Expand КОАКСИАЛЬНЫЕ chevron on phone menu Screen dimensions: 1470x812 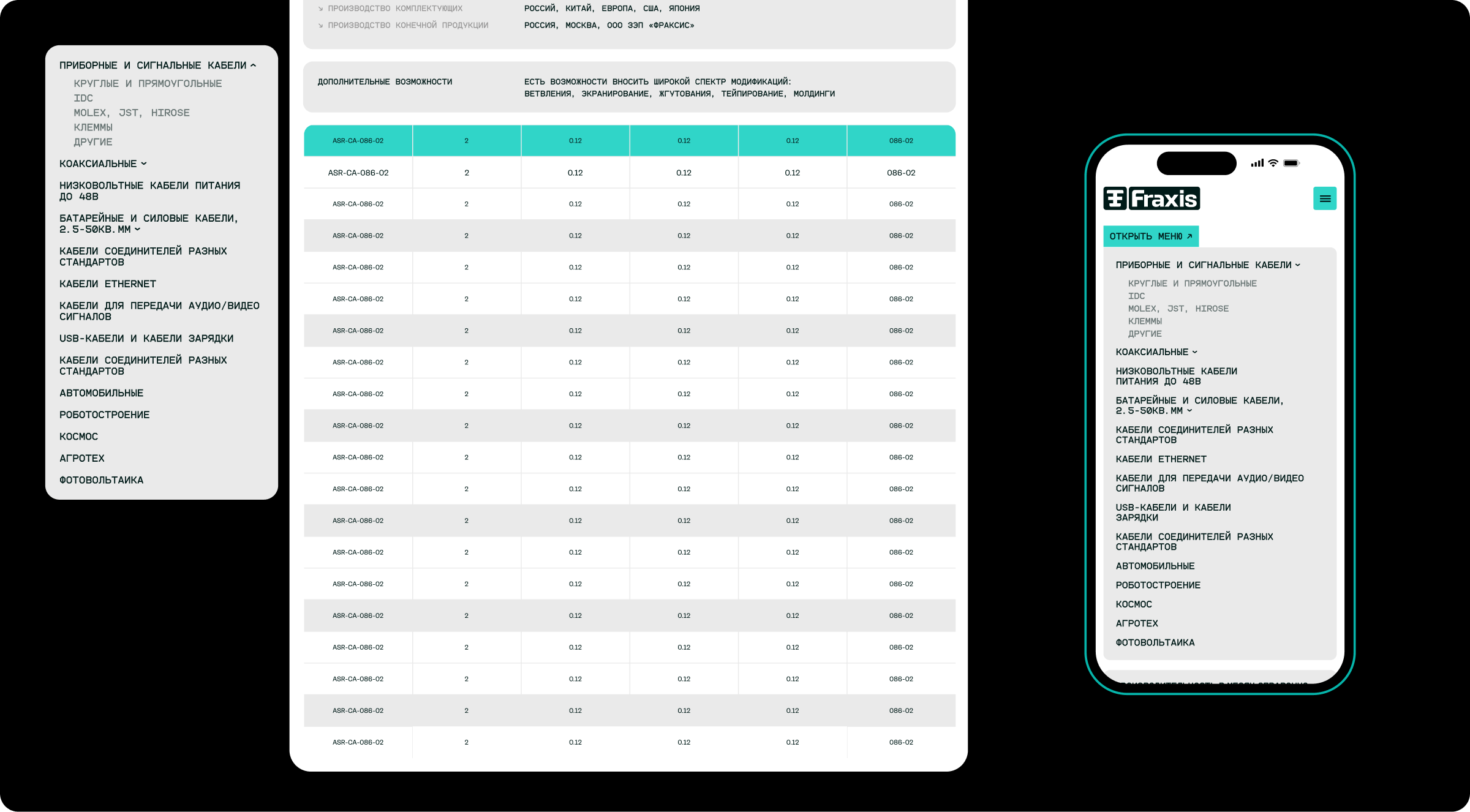point(1194,352)
